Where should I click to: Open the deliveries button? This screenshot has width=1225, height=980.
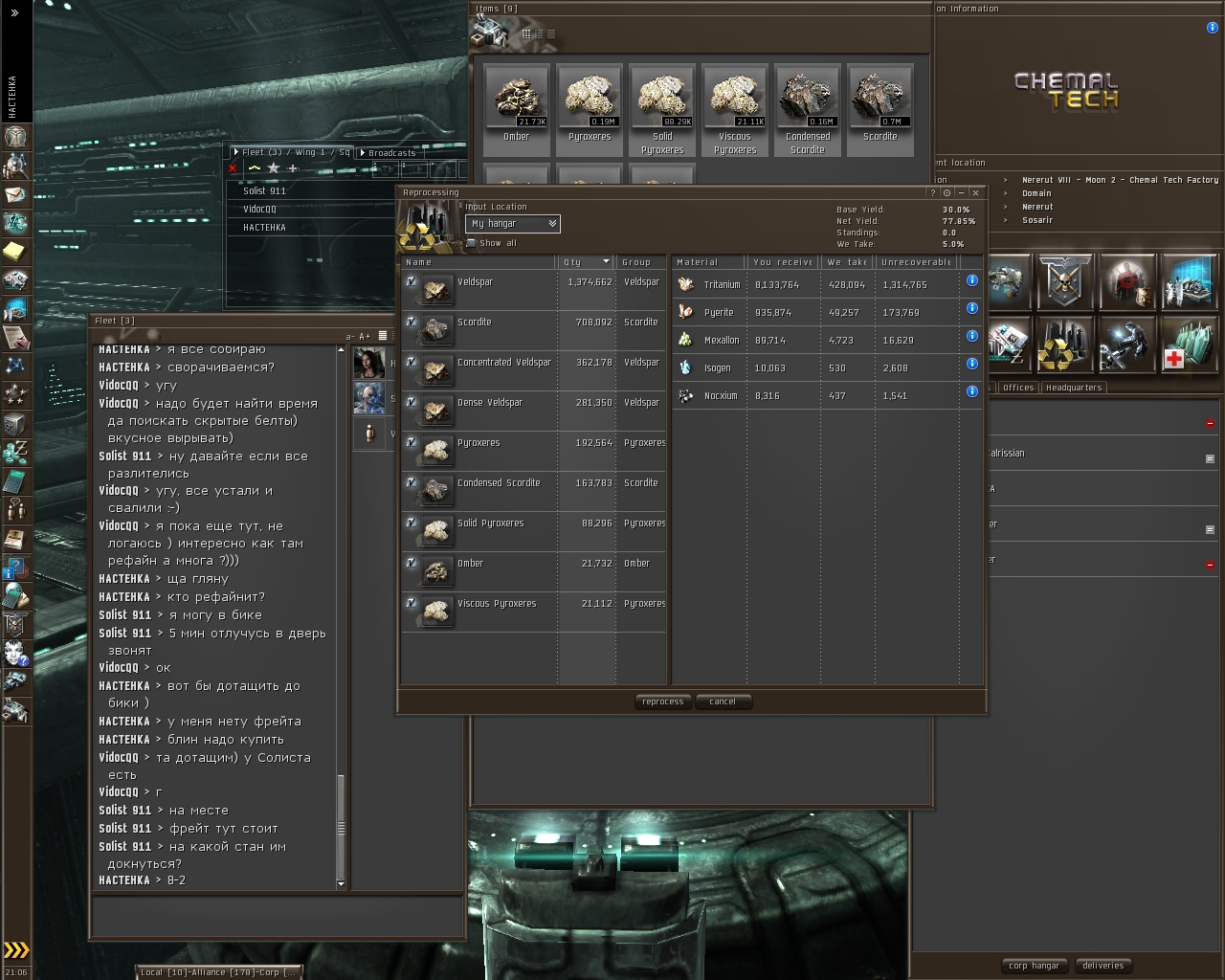point(1103,966)
